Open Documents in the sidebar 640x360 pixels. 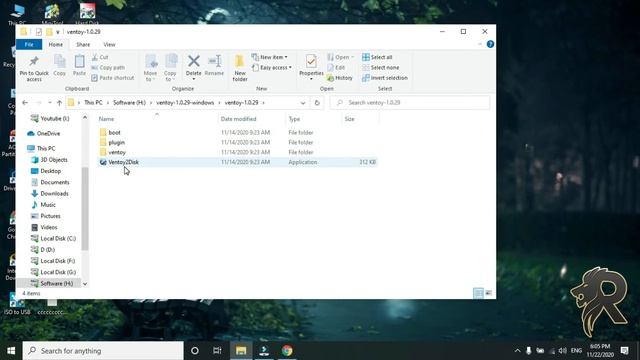[x=50, y=182]
